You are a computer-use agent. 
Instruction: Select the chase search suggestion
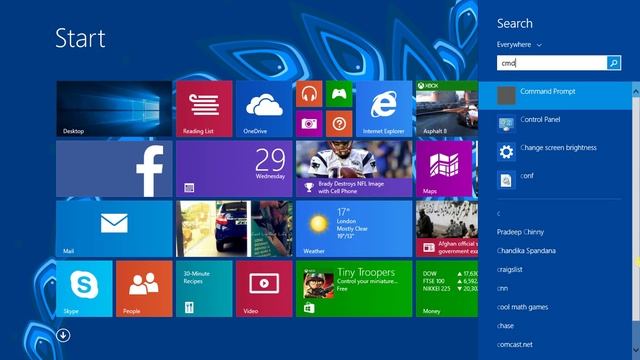[505, 326]
